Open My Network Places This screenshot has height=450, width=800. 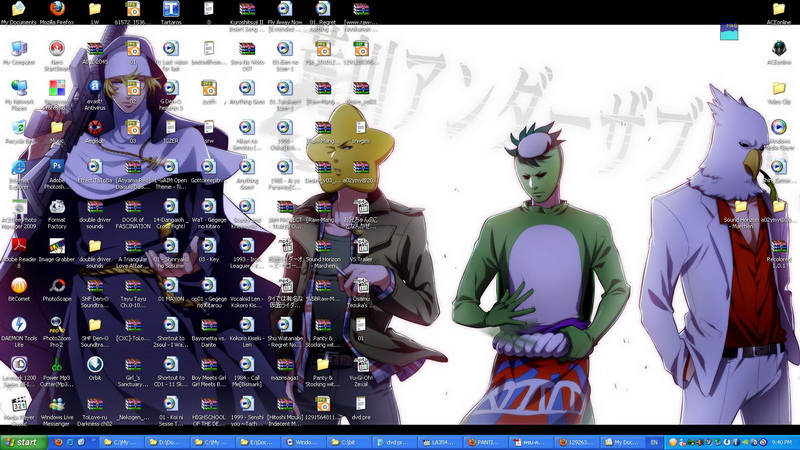click(19, 95)
